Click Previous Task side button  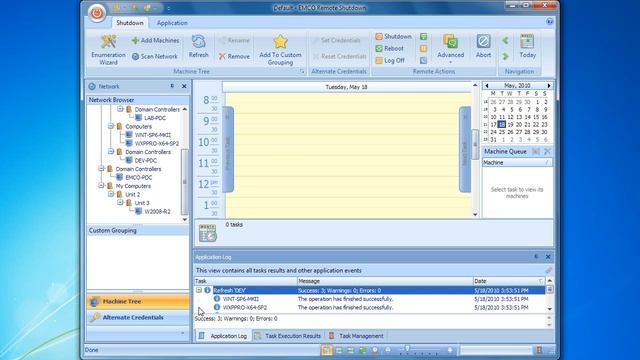228,149
